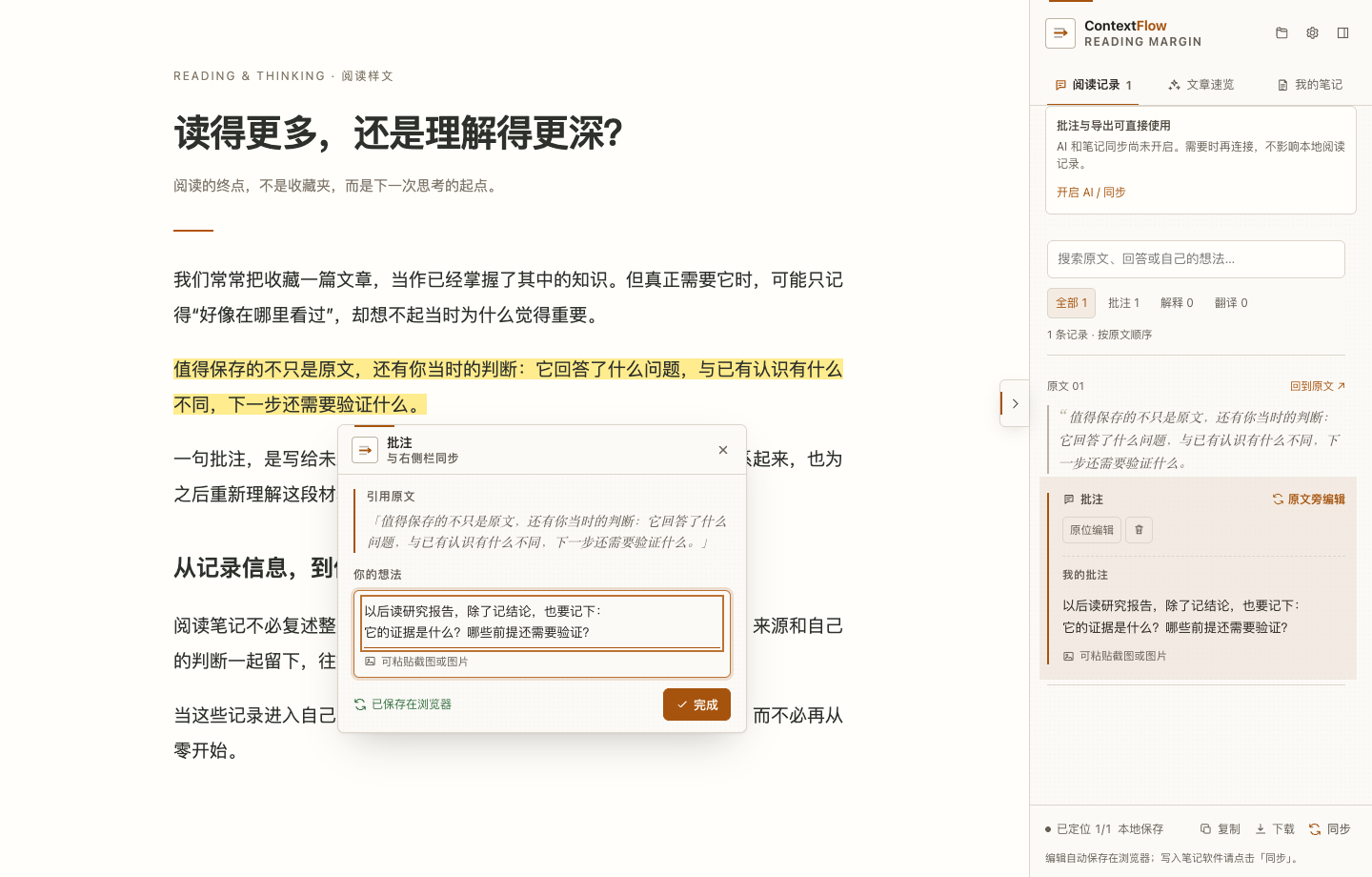Filter records by 批注 1
The height and width of the screenshot is (877, 1372).
[x=1123, y=303]
